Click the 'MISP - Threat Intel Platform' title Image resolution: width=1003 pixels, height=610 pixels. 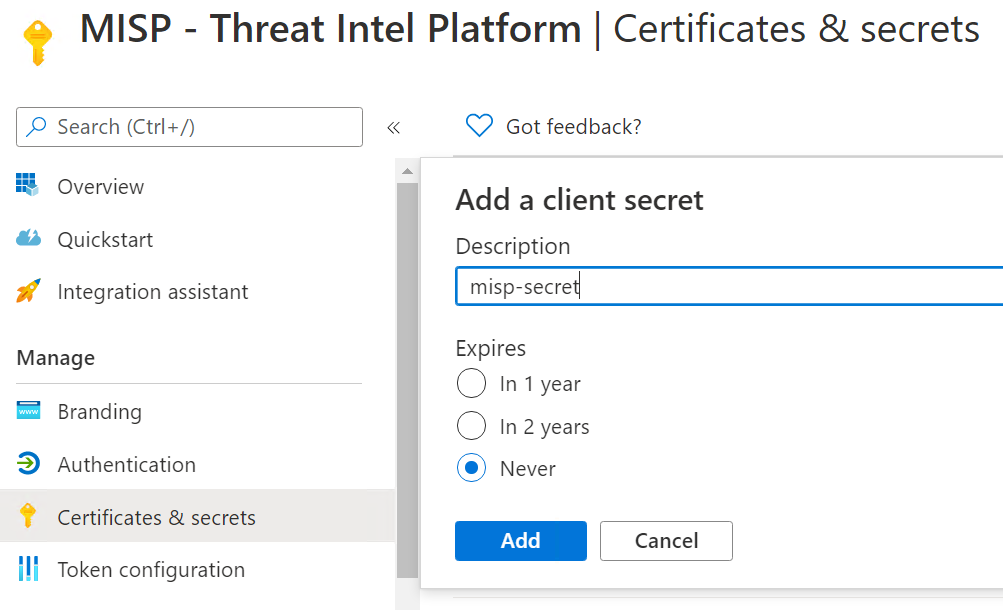(x=331, y=29)
